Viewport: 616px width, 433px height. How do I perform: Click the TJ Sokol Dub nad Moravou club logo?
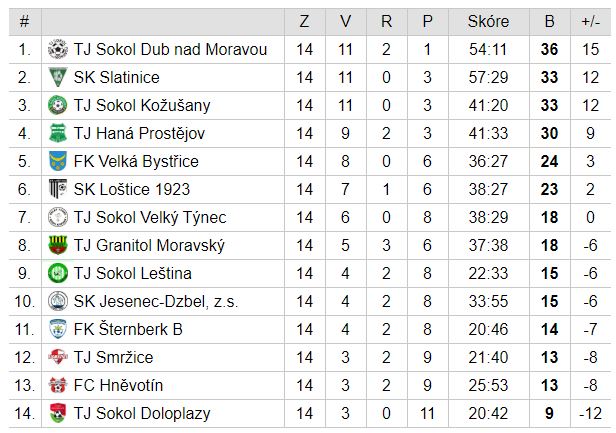click(58, 50)
